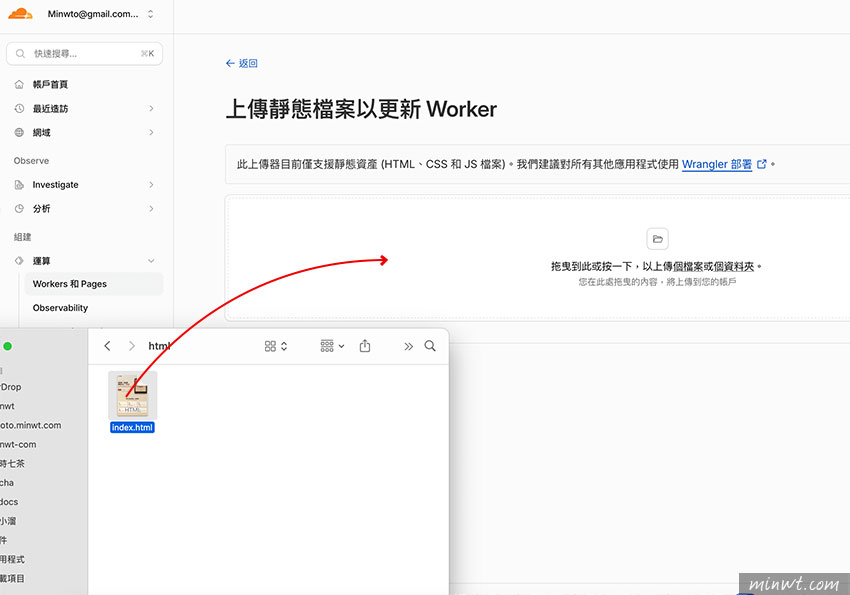The height and width of the screenshot is (595, 850).
Task: Open the Minwto@gmail.com account switcher
Action: pos(100,14)
